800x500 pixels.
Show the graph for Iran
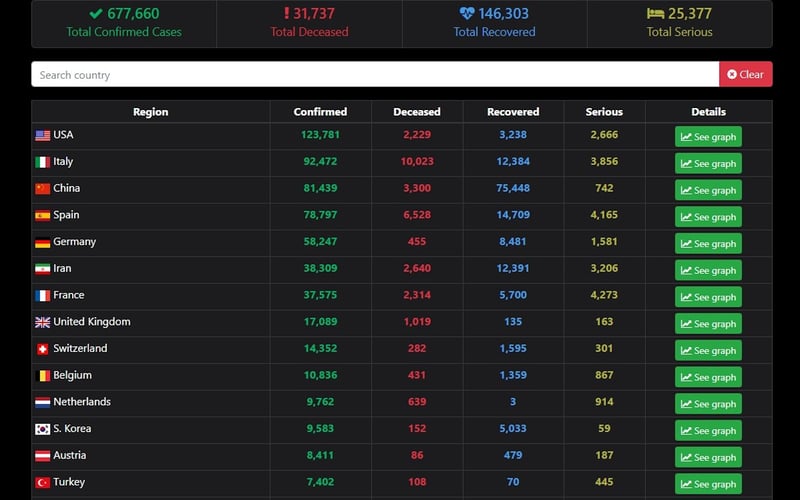tap(708, 270)
